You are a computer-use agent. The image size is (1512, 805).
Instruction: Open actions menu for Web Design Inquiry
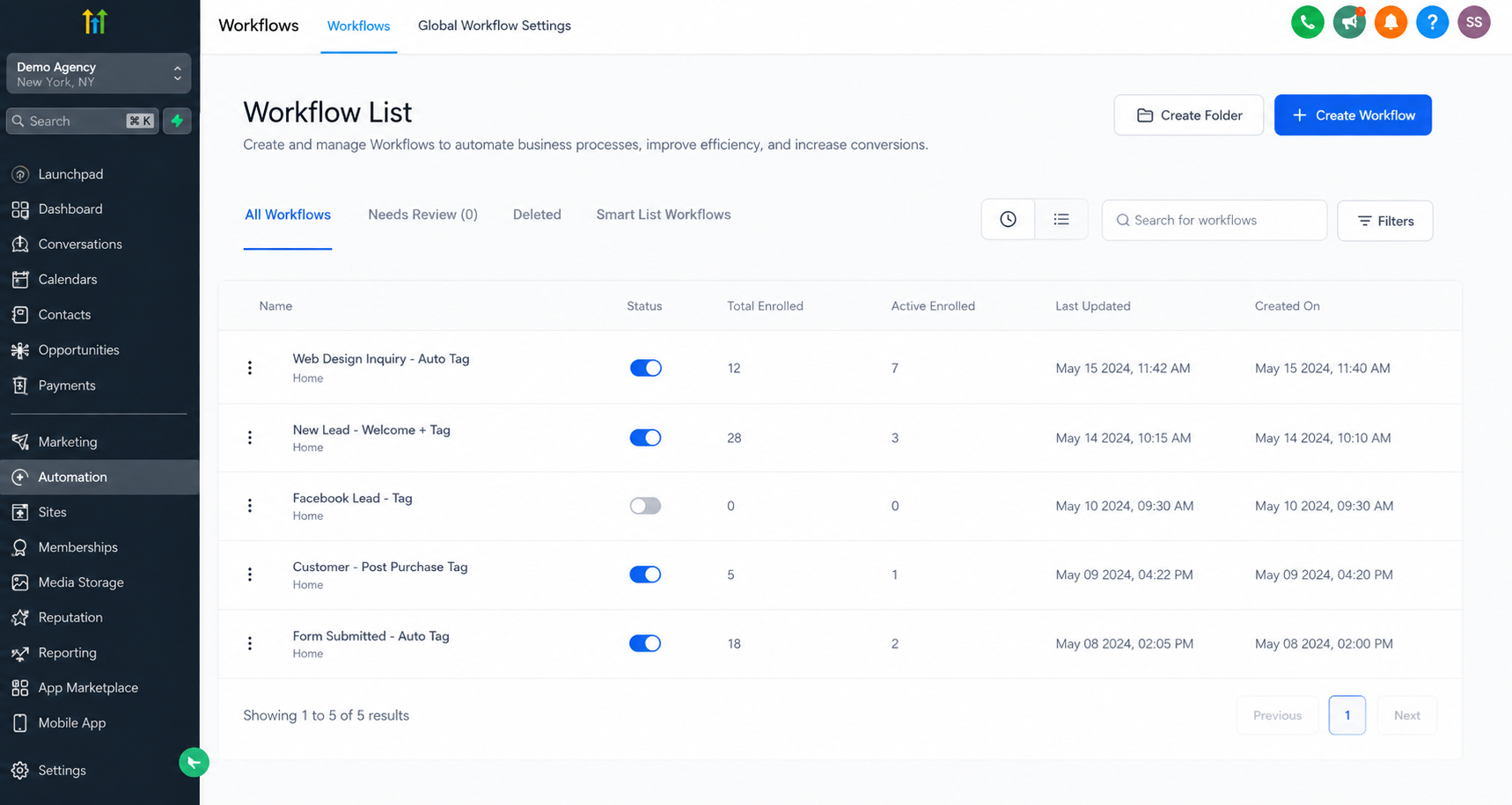(250, 368)
